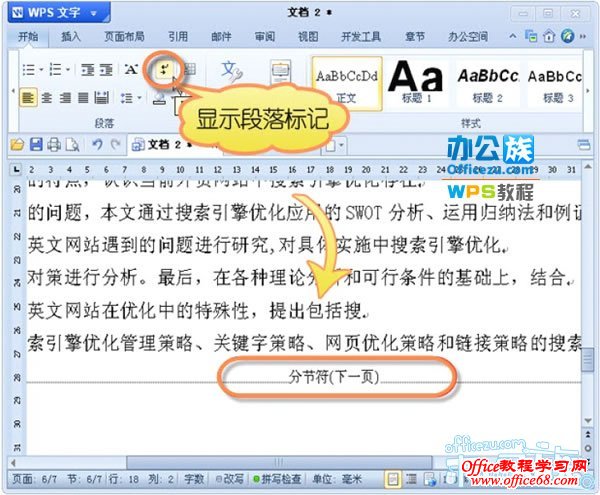This screenshot has height=495, width=600.
Task: Increase paragraph indent
Action: tap(106, 70)
